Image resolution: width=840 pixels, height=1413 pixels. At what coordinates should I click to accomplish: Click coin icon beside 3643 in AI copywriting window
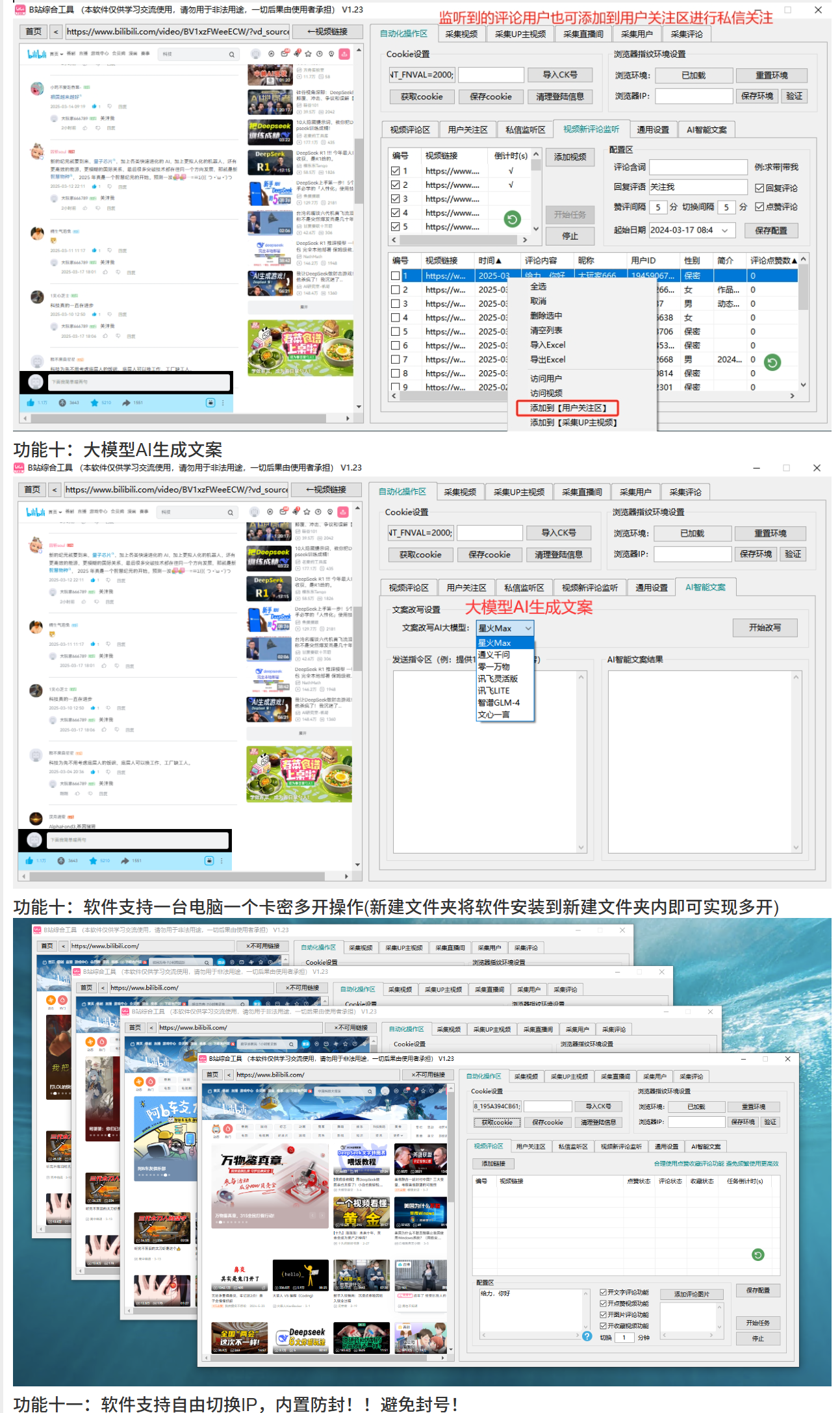(61, 861)
